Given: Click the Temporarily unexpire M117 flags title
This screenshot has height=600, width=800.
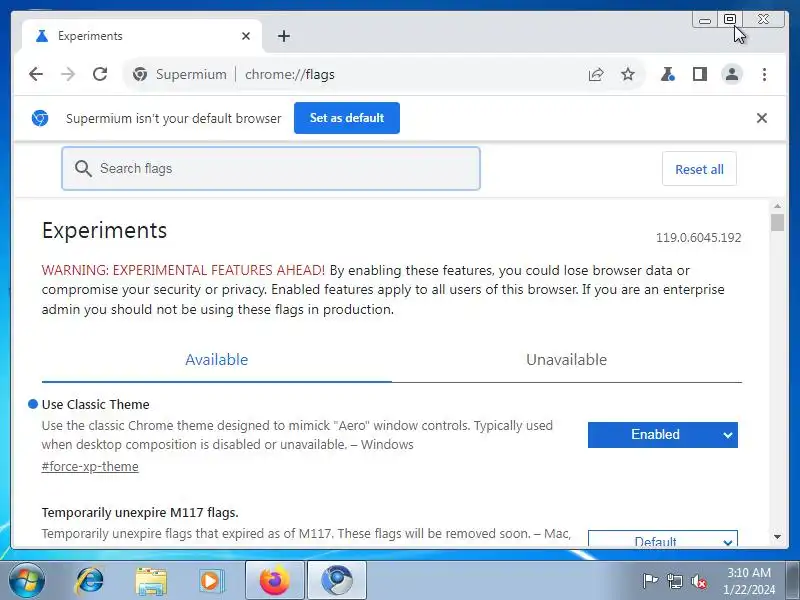Looking at the screenshot, I should 140,512.
